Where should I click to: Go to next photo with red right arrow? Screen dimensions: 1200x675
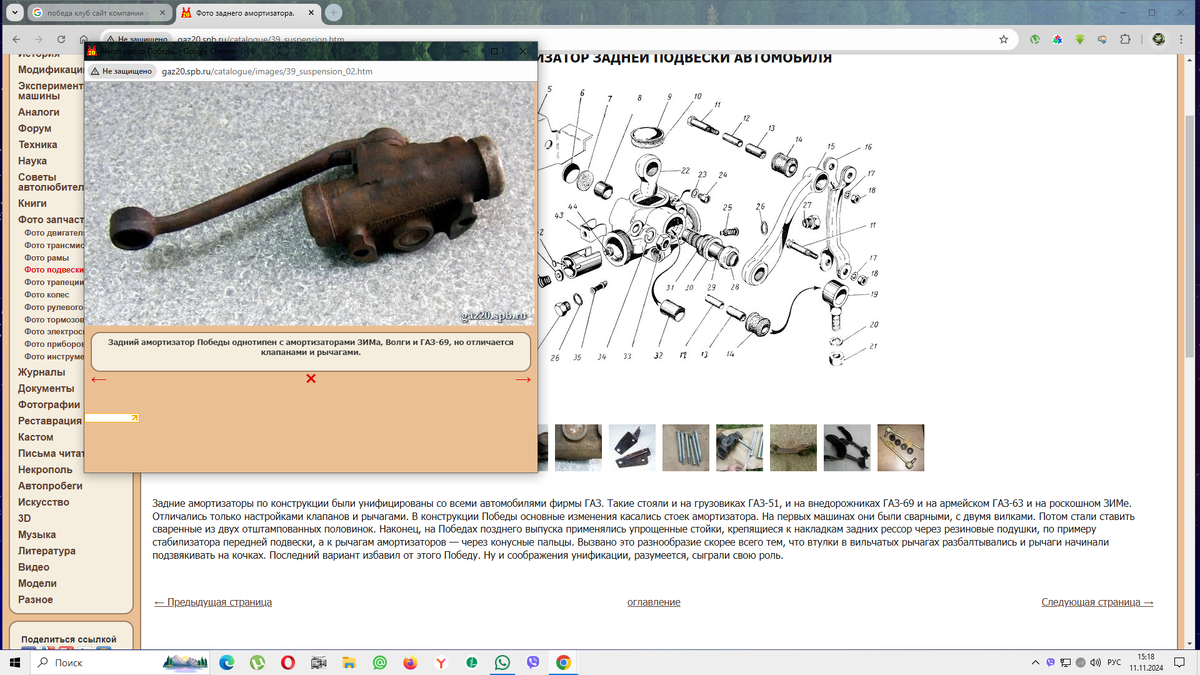pyautogui.click(x=523, y=379)
